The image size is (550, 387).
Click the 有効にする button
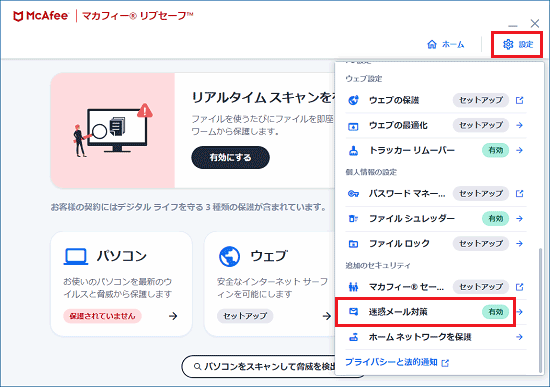(230, 158)
